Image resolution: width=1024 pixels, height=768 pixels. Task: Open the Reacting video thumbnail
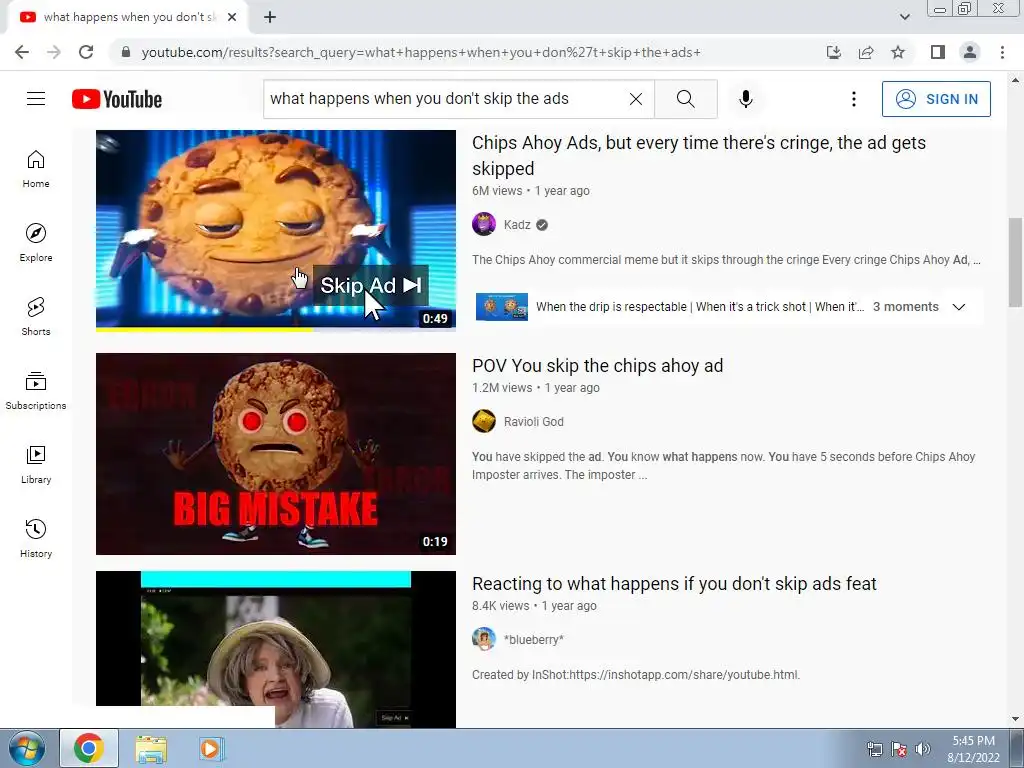point(276,649)
